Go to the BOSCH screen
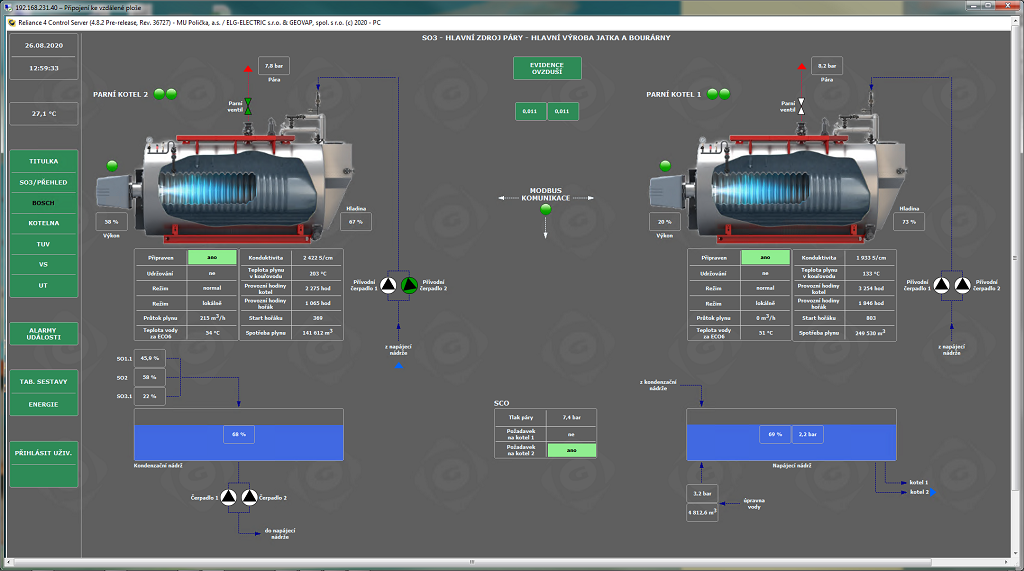Image resolution: width=1024 pixels, height=571 pixels. 44,202
